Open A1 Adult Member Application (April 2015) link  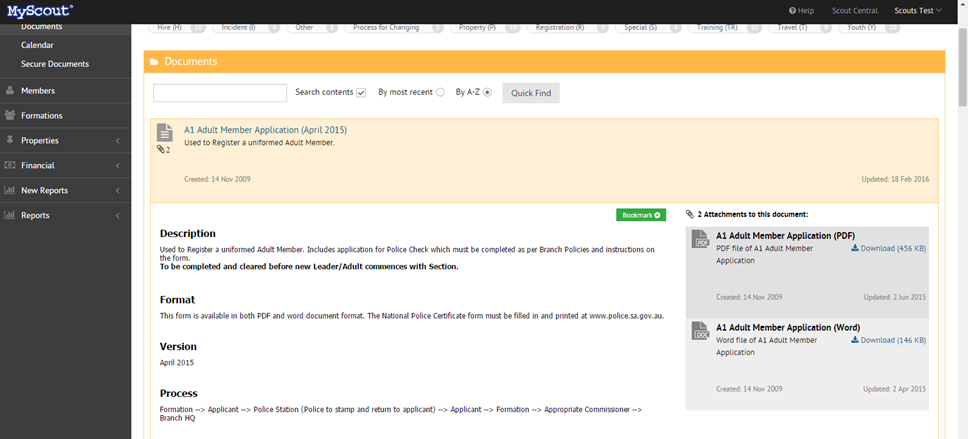265,130
